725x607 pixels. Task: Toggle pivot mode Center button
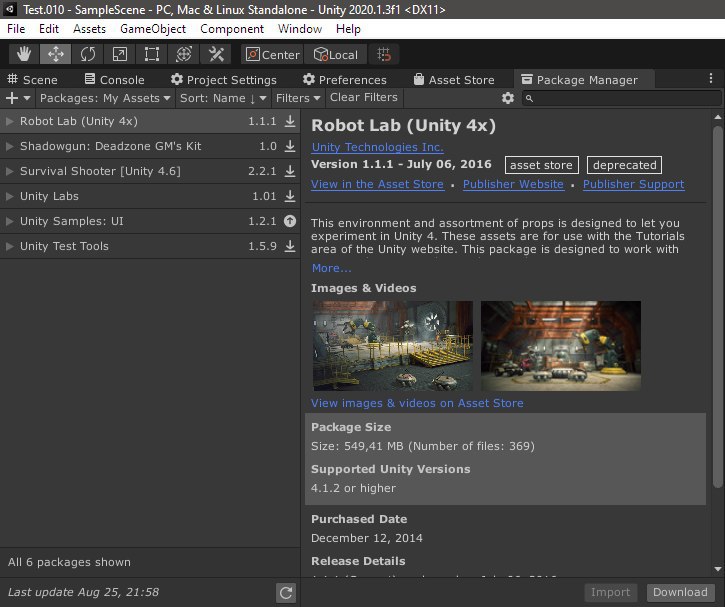[x=272, y=55]
